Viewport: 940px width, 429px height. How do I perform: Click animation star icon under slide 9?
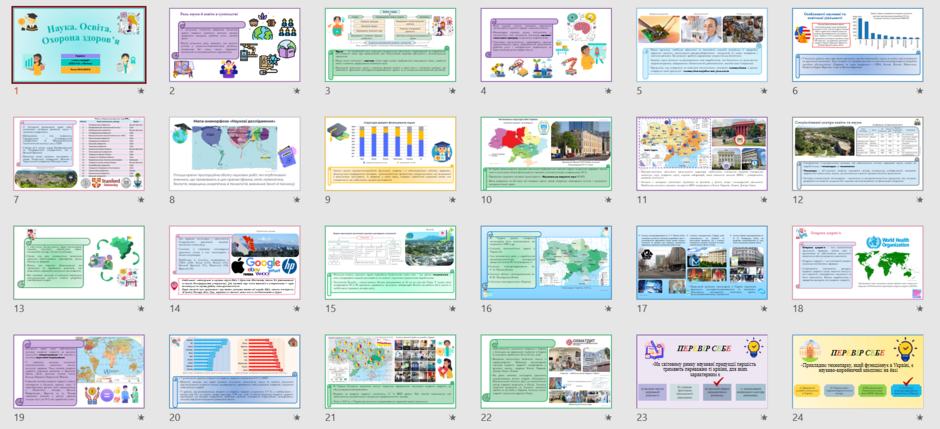453,200
